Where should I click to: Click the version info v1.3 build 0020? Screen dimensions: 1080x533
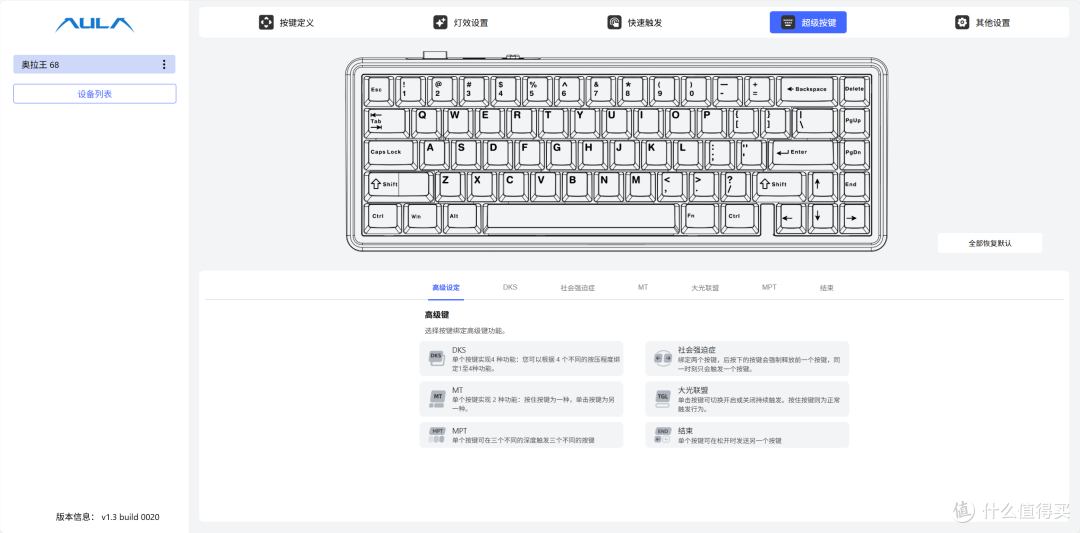108,516
